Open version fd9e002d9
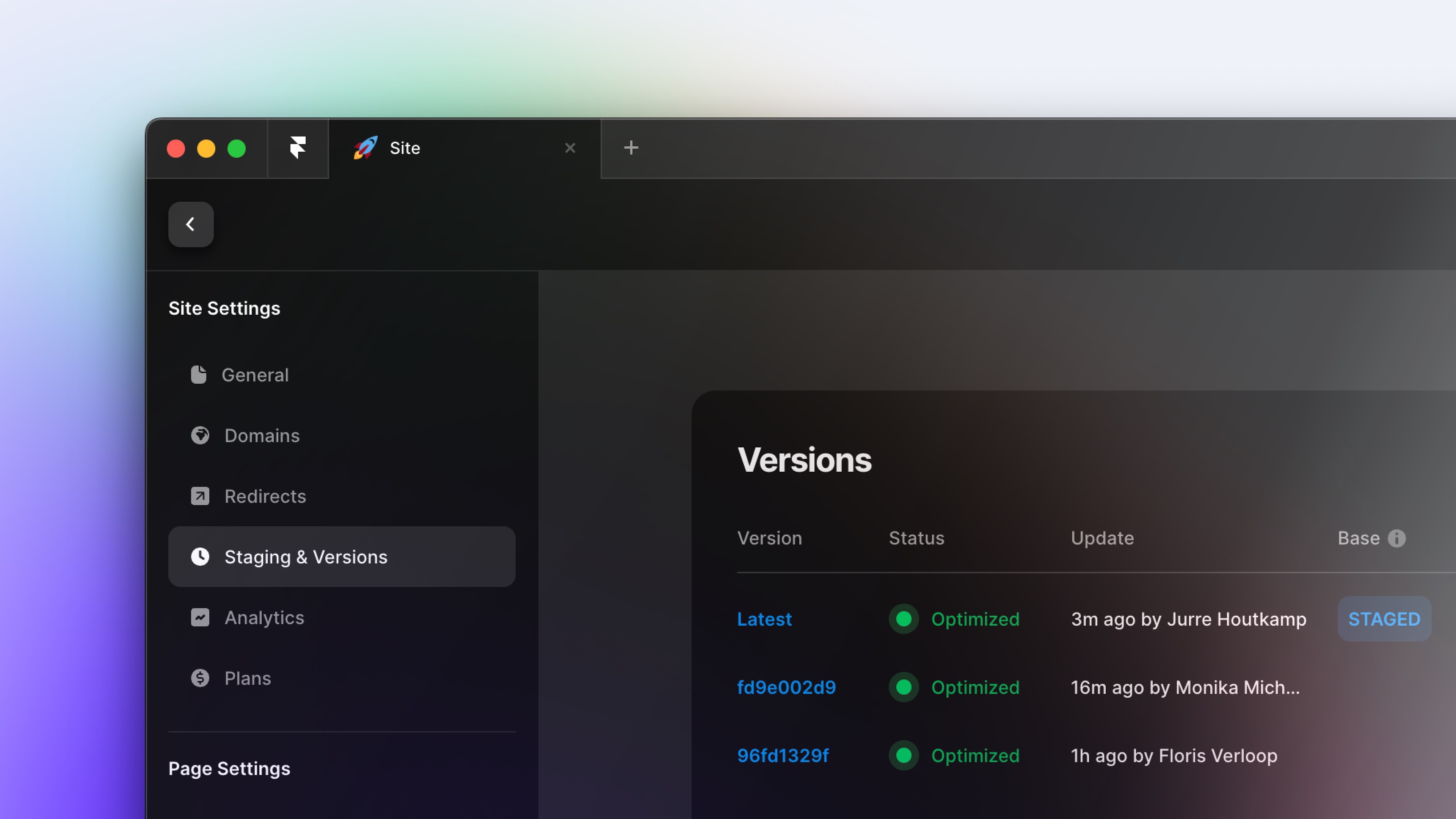The height and width of the screenshot is (819, 1456). click(786, 687)
